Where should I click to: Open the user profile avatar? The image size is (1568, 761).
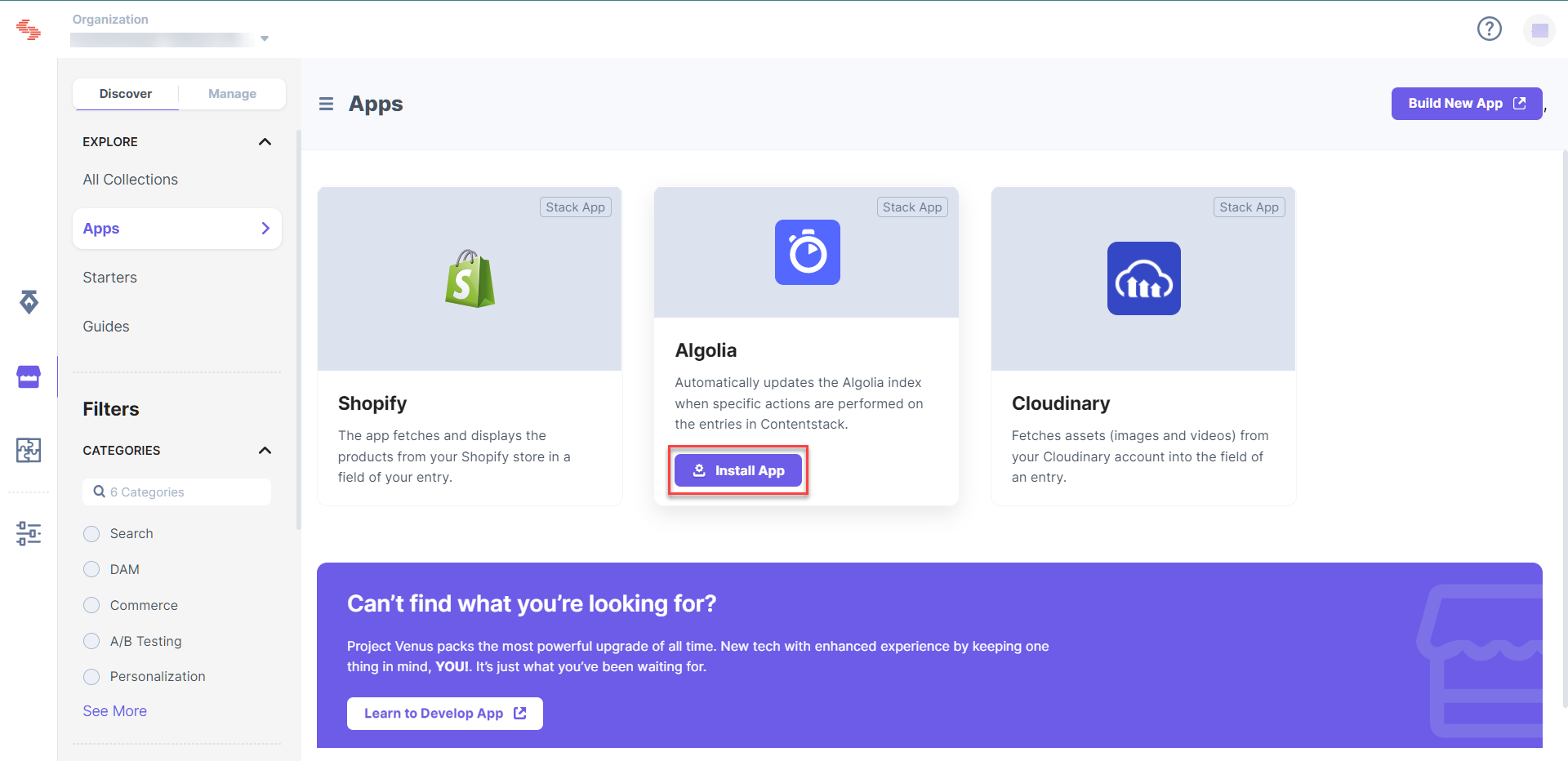(1539, 30)
